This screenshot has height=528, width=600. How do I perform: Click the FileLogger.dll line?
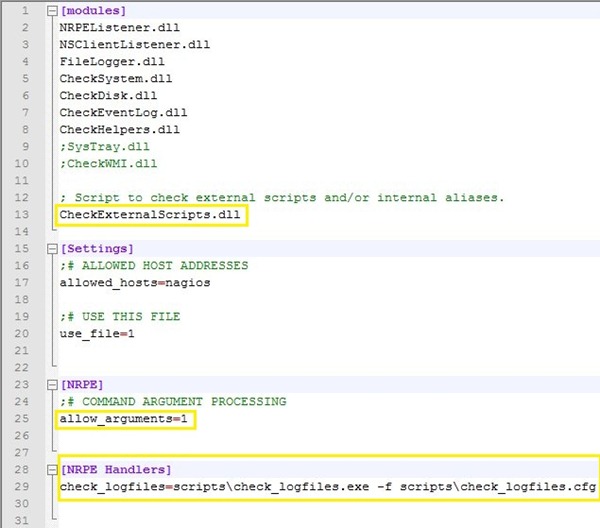(112, 62)
